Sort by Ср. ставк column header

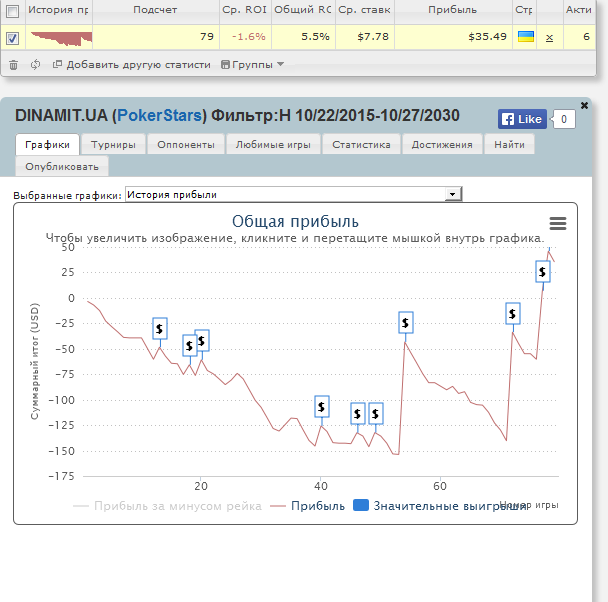click(364, 10)
